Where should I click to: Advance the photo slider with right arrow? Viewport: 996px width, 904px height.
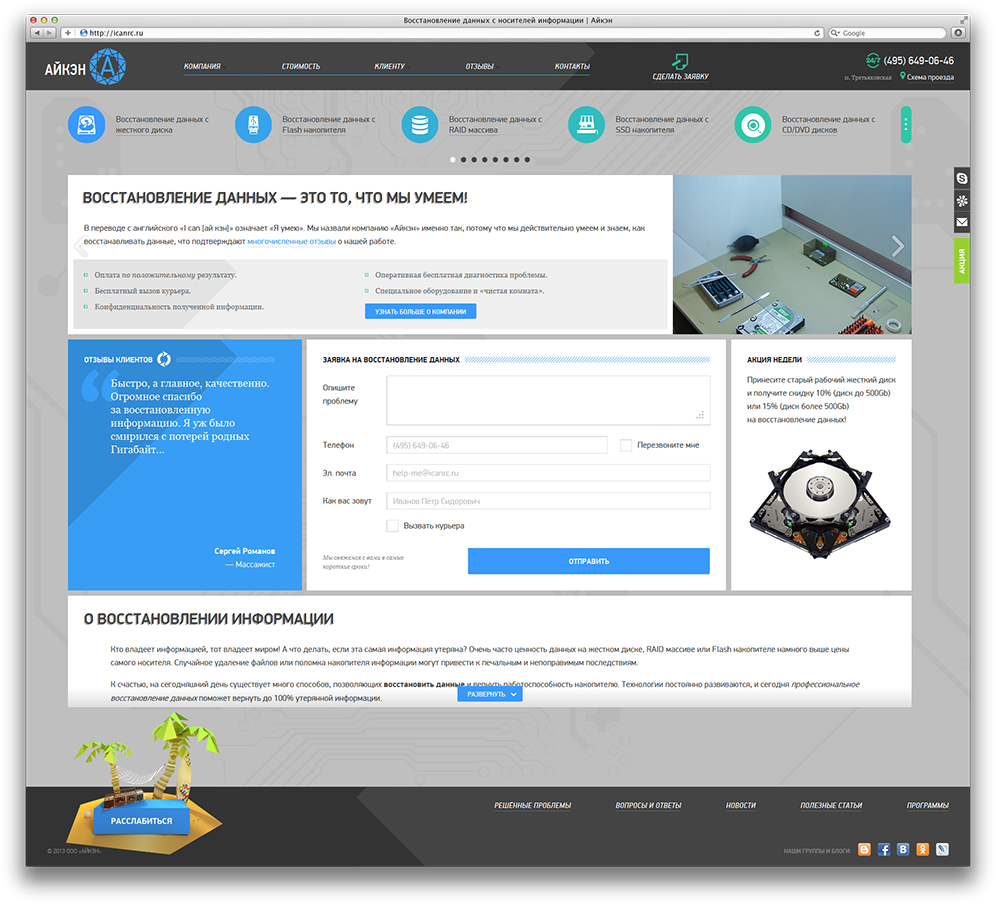coord(897,247)
